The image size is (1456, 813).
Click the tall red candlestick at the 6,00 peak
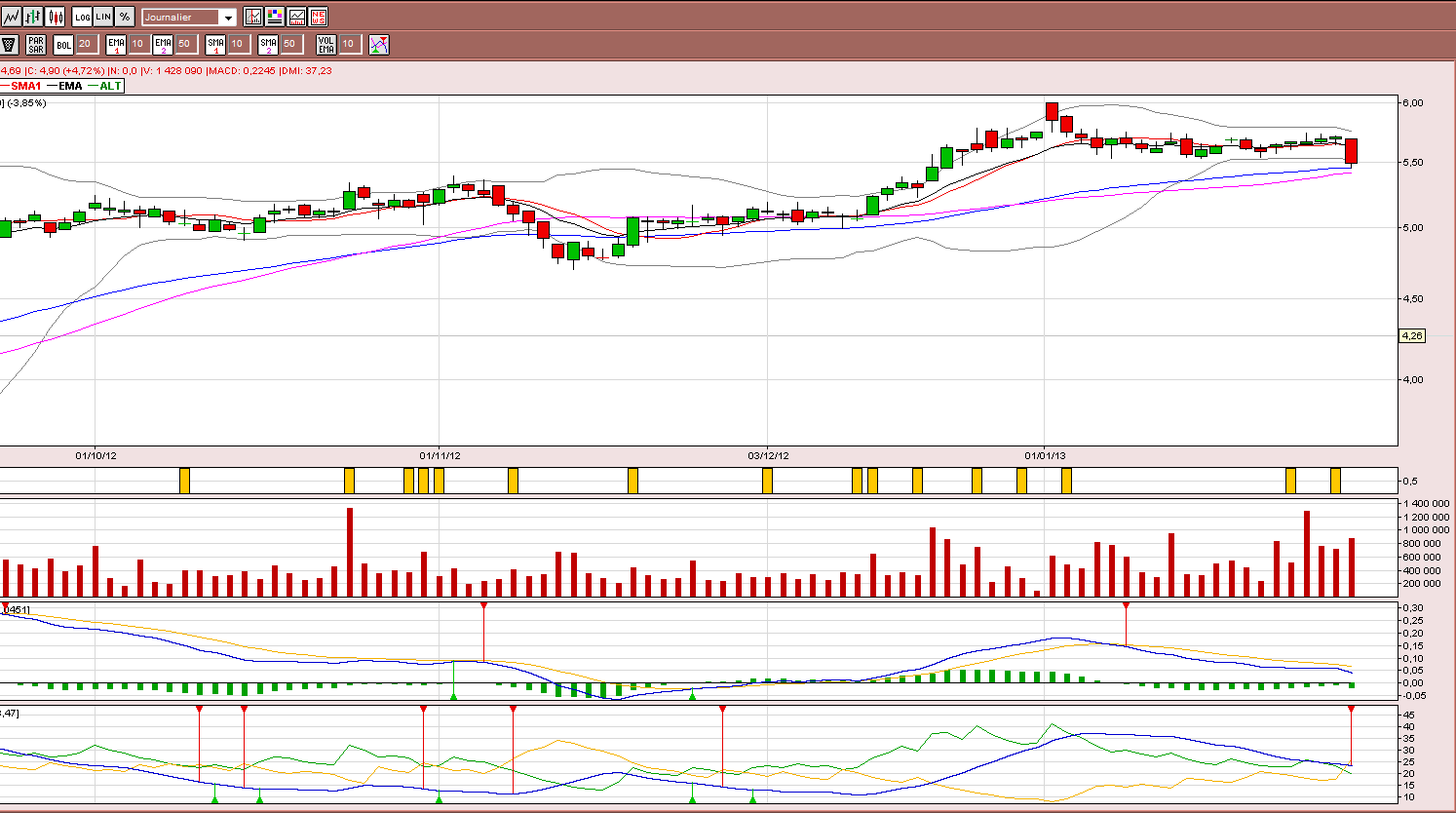click(x=1052, y=112)
